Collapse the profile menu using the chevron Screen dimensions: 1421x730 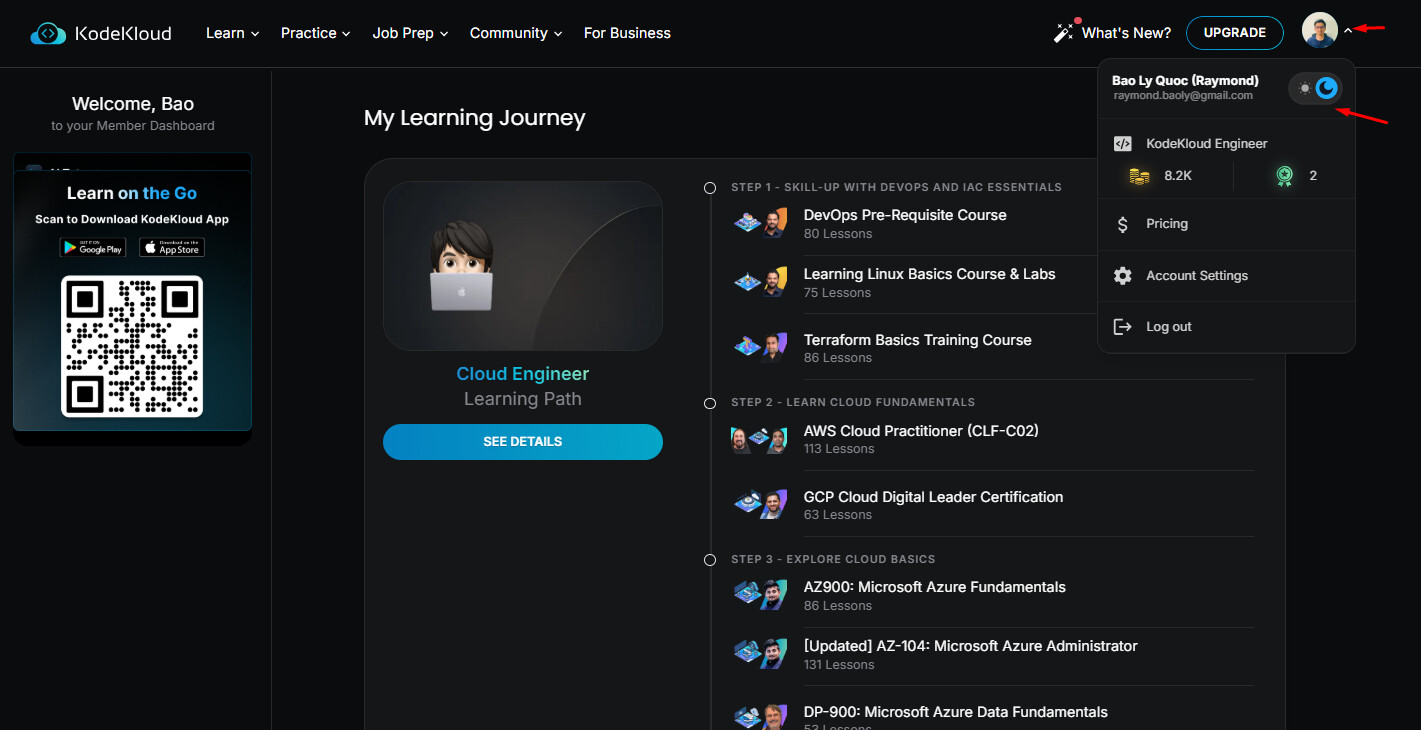tap(1348, 31)
